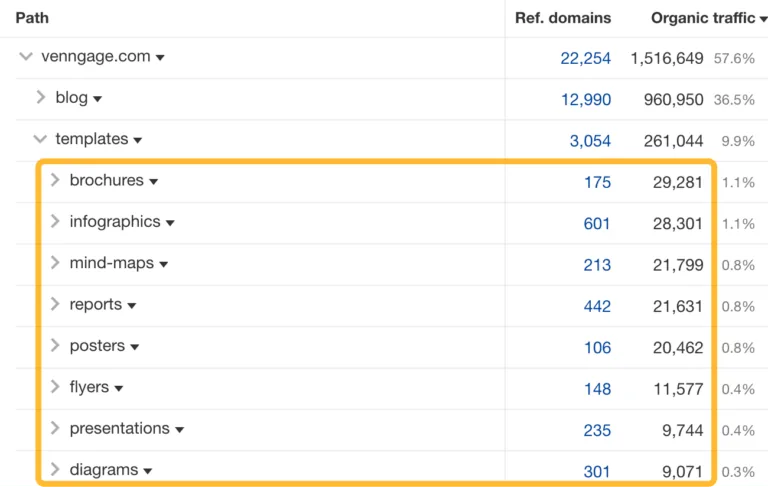Click organic traffic value 960,950

[x=673, y=99]
